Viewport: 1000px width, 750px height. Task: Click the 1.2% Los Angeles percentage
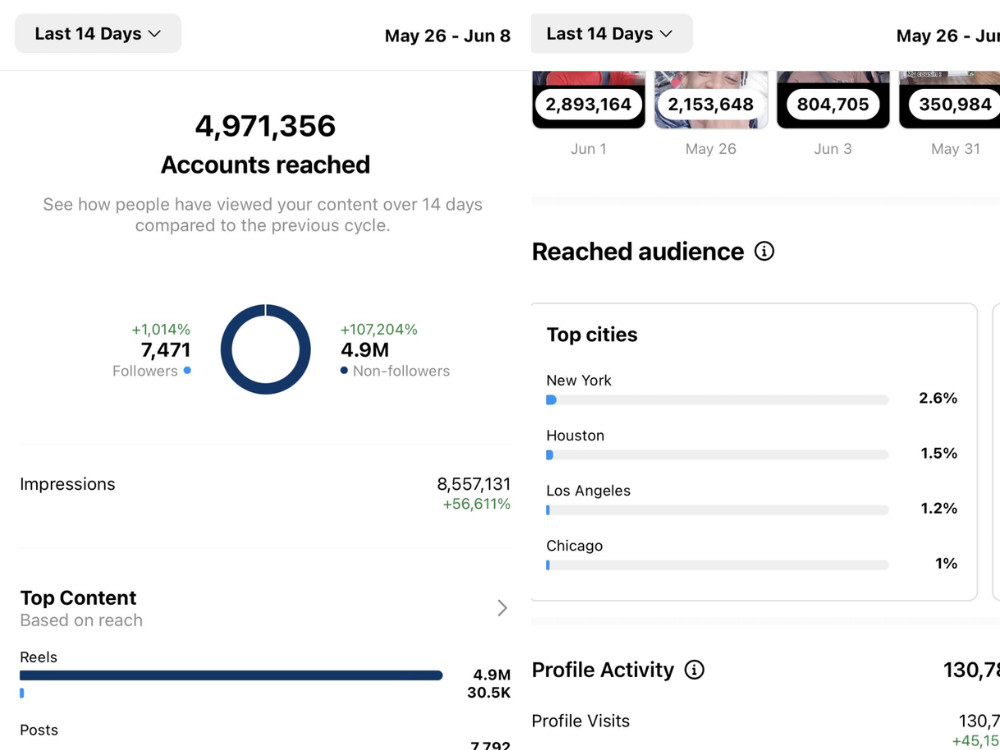tap(939, 508)
